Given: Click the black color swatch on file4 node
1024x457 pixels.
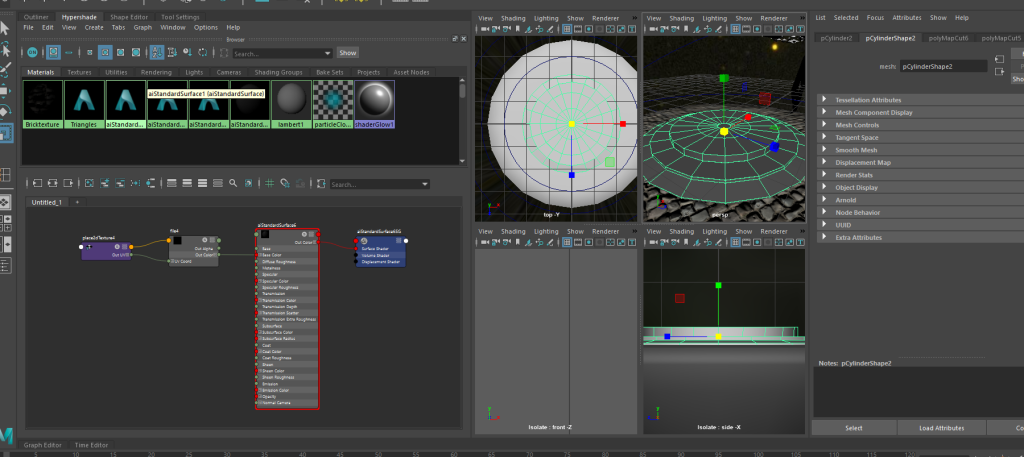Looking at the screenshot, I should [177, 240].
